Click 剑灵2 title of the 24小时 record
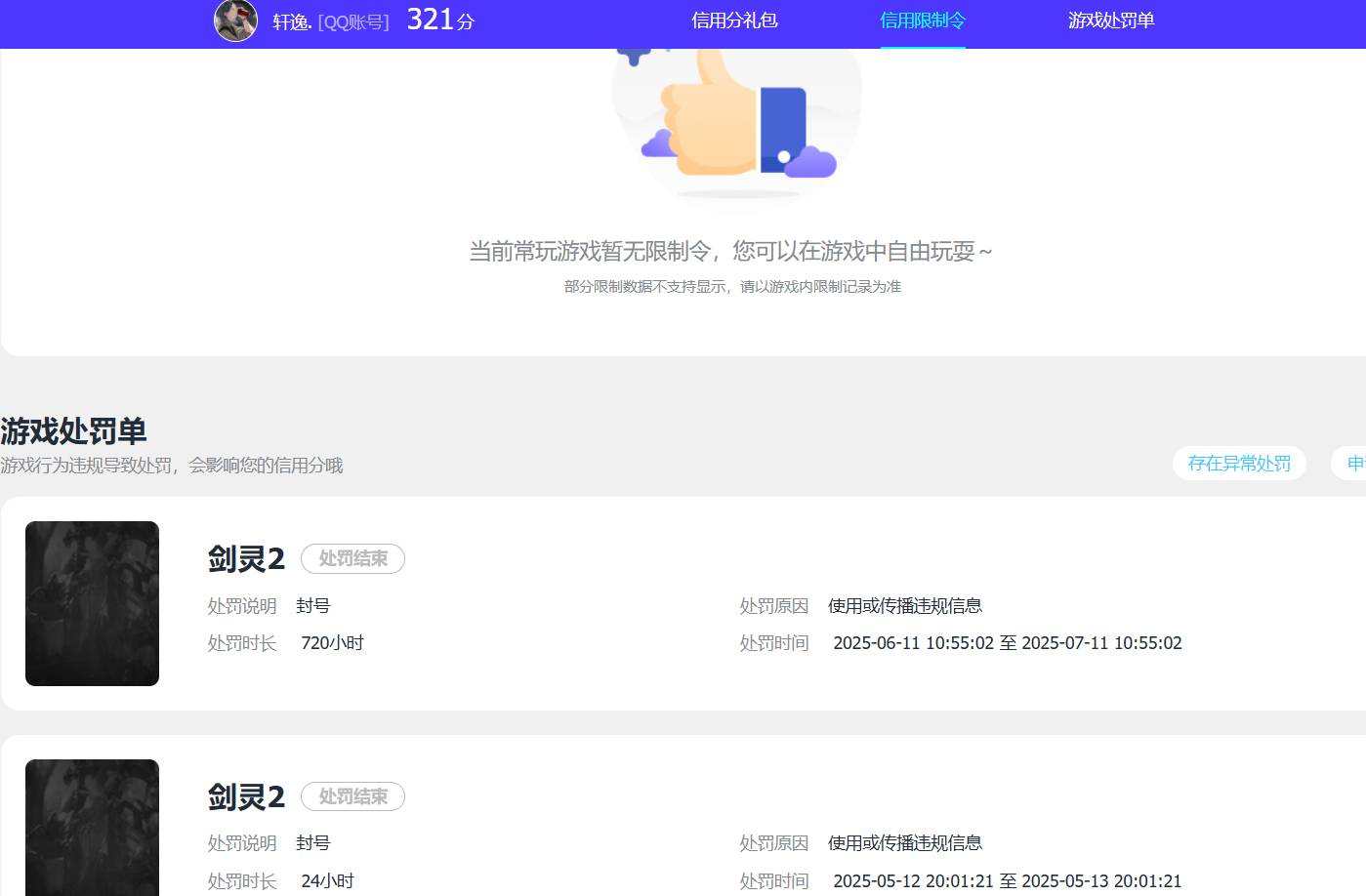This screenshot has width=1366, height=896. click(x=246, y=796)
